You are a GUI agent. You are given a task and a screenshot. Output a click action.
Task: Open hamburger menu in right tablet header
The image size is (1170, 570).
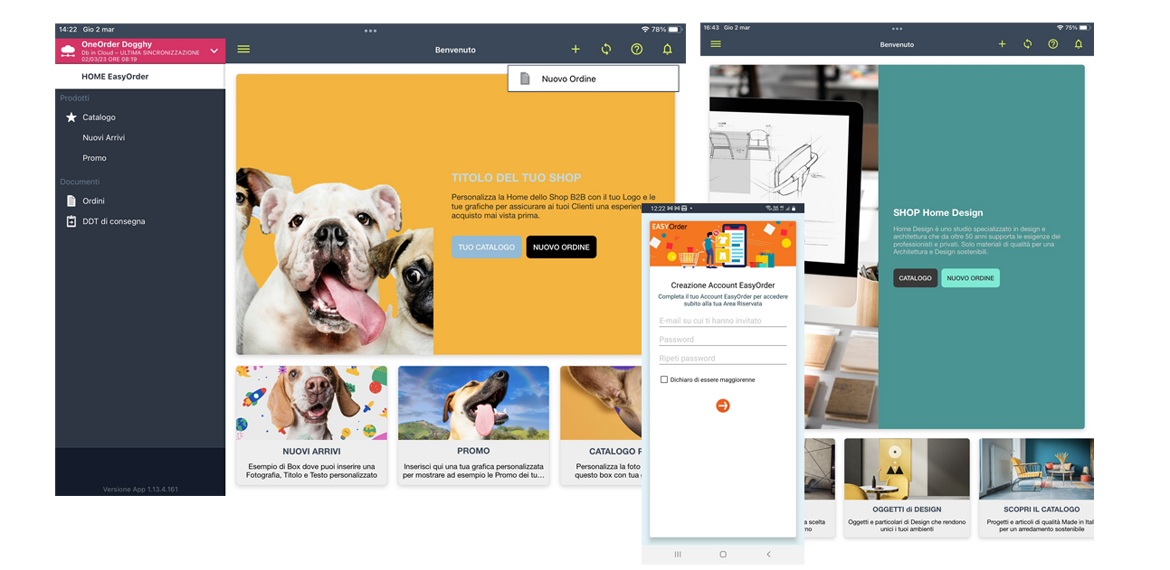(715, 44)
